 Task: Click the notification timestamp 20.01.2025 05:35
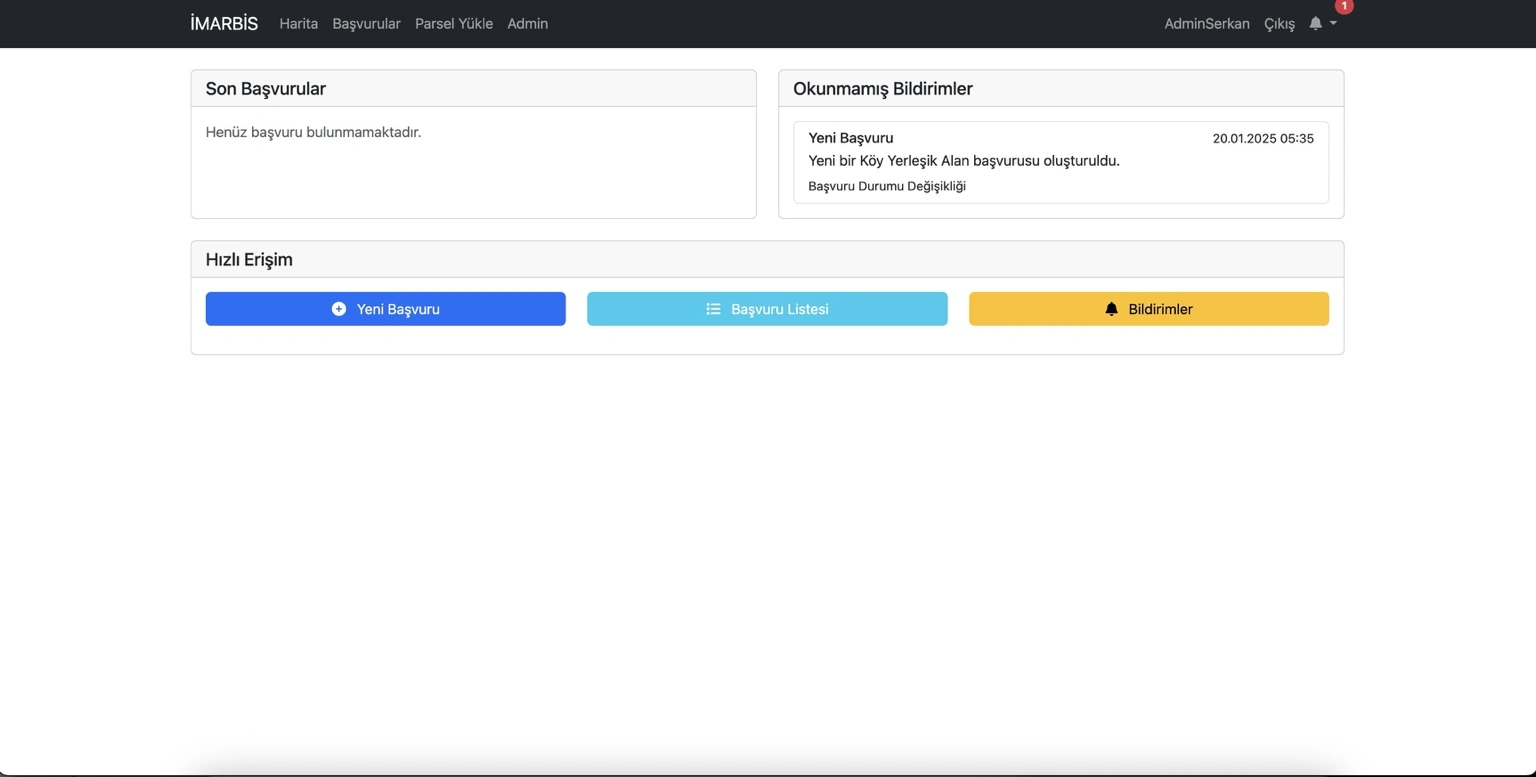click(x=1262, y=138)
